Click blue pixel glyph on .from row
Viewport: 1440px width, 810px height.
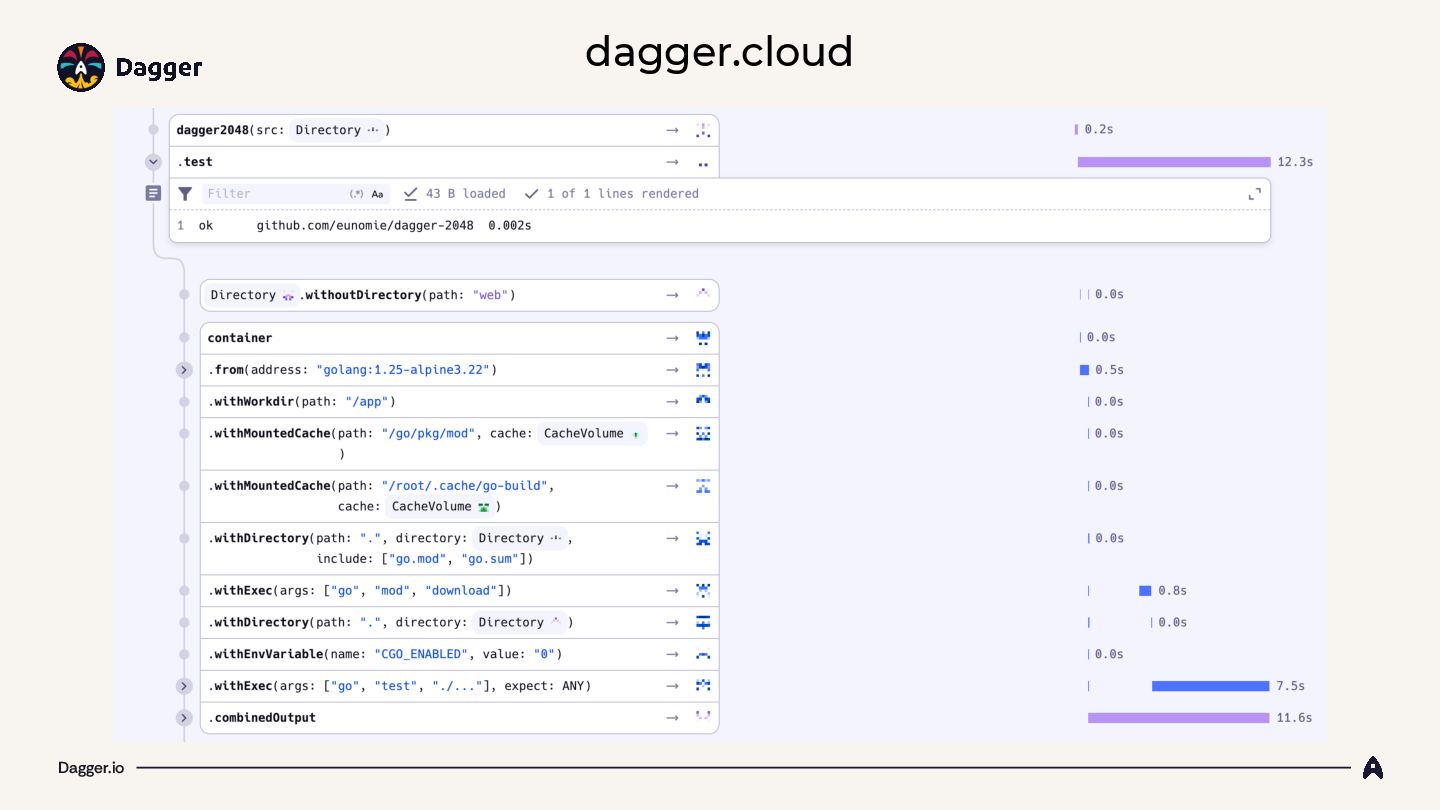(703, 370)
